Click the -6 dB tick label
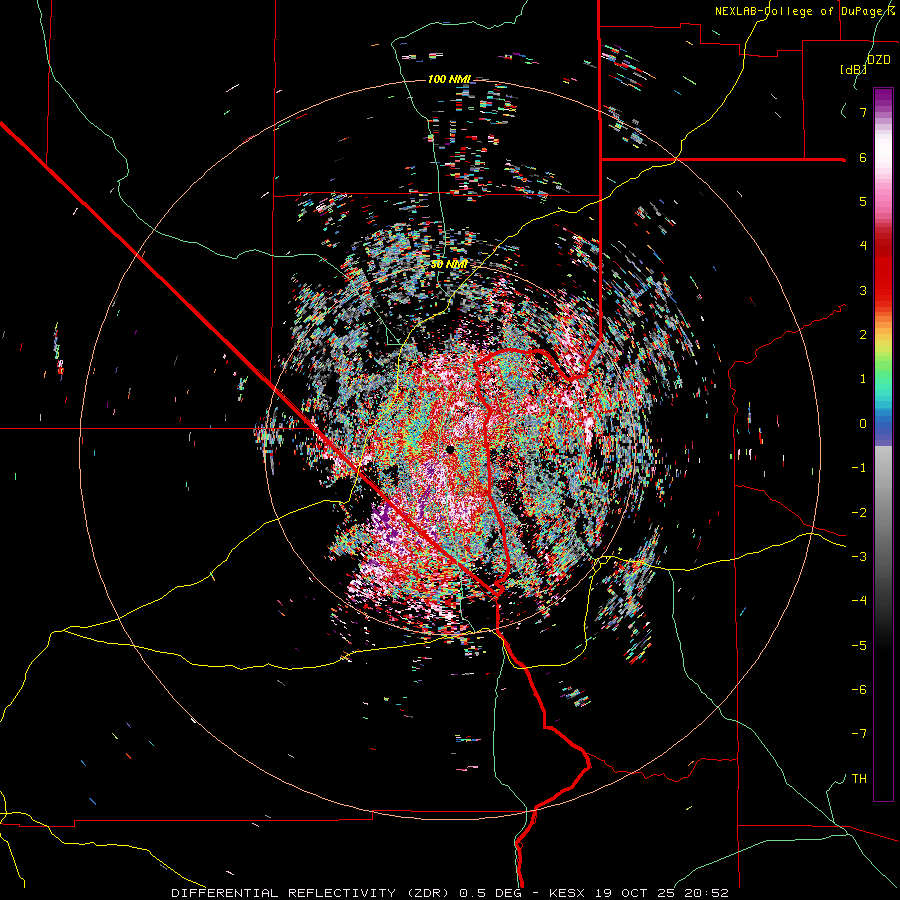The width and height of the screenshot is (900, 900). (859, 690)
